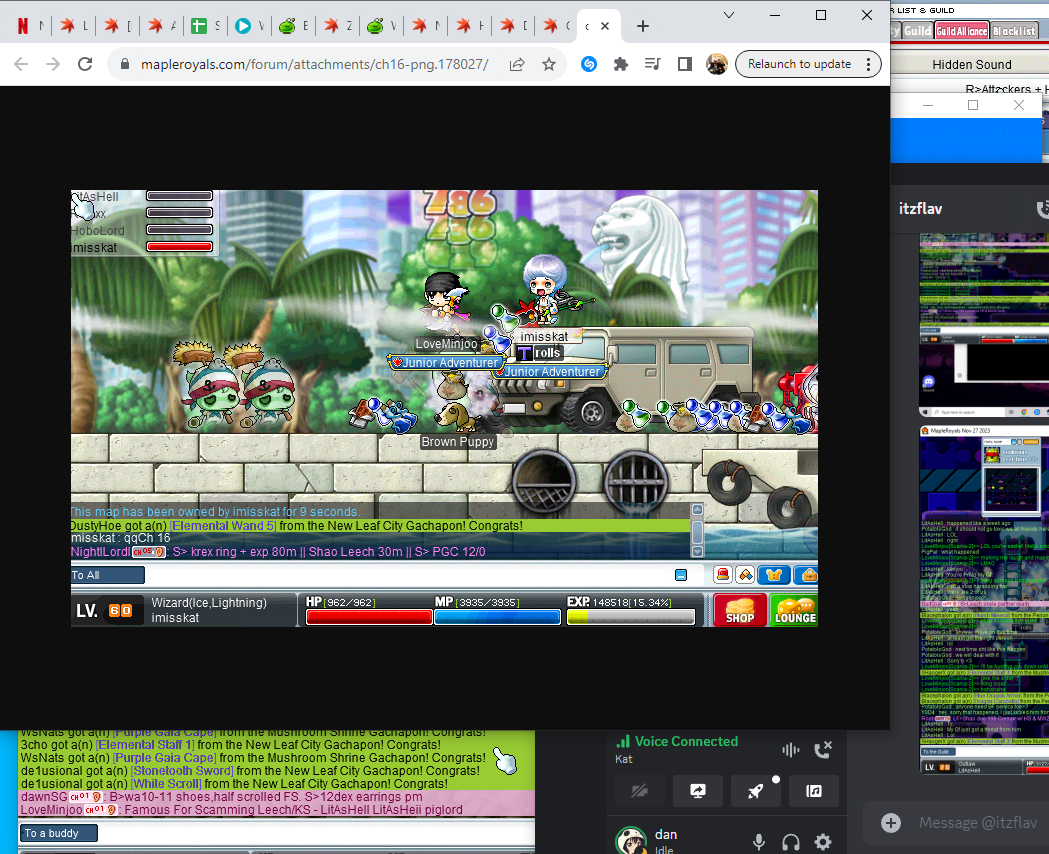1049x854 pixels.
Task: Open Discord user settings gear
Action: tap(823, 842)
